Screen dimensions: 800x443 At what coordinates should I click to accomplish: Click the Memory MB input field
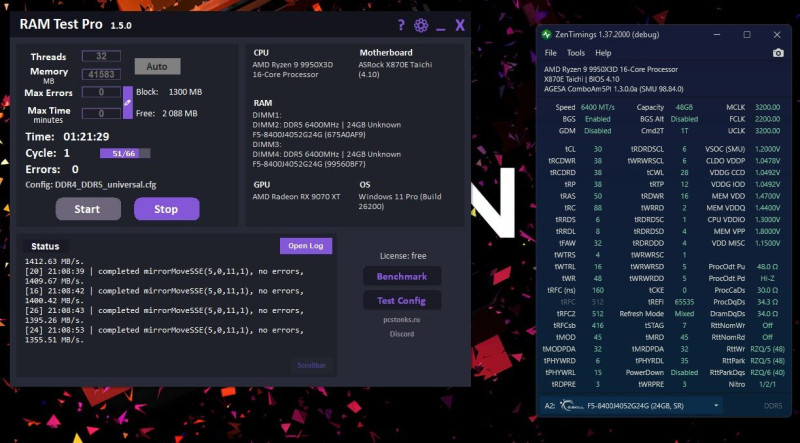(102, 75)
